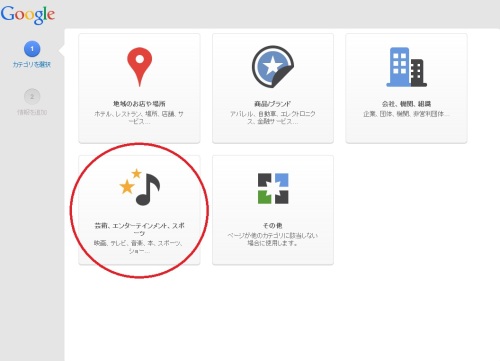
Task: Click the blue office buildings icon
Action: [x=406, y=67]
